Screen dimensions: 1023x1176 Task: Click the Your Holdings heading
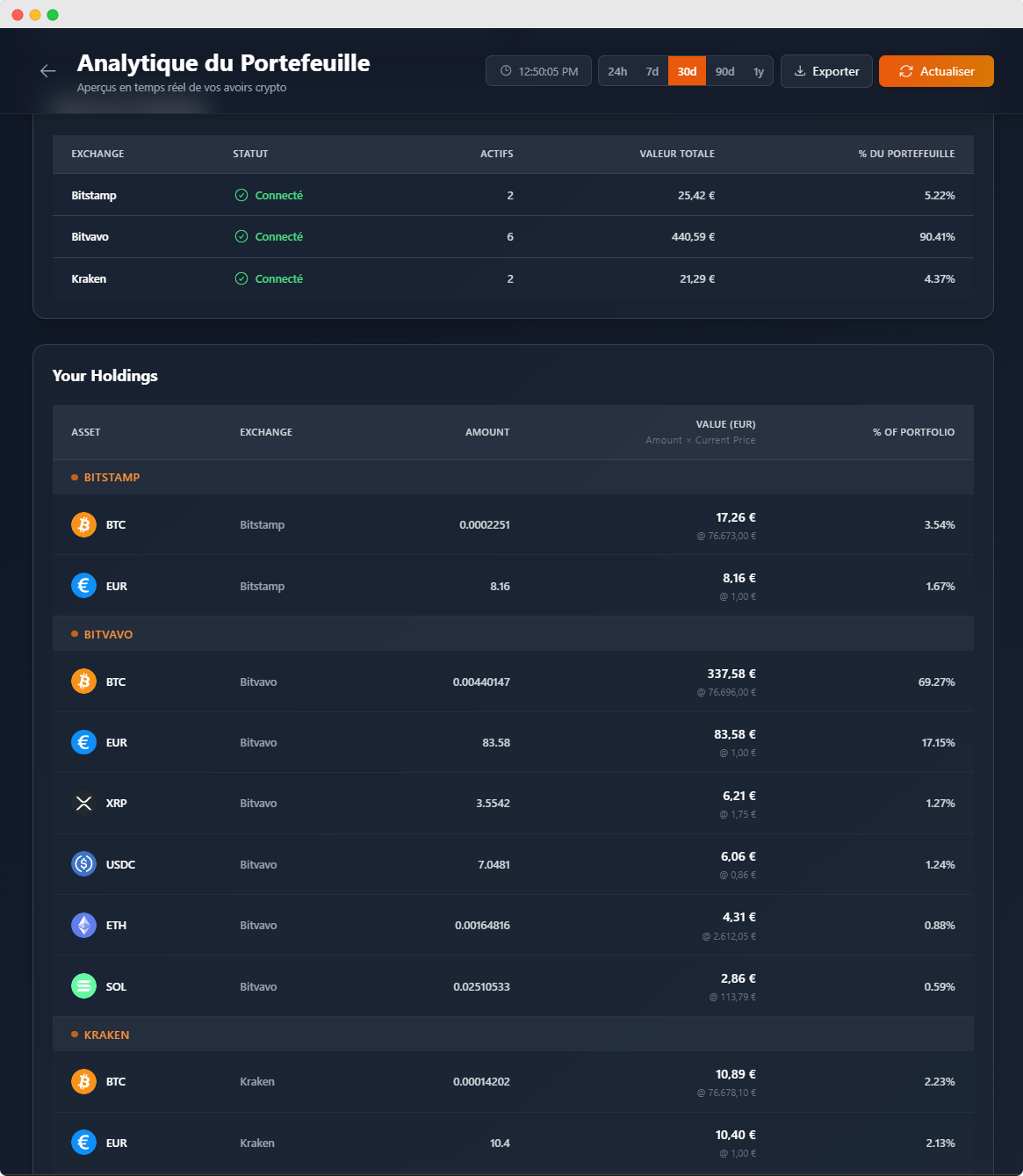105,375
